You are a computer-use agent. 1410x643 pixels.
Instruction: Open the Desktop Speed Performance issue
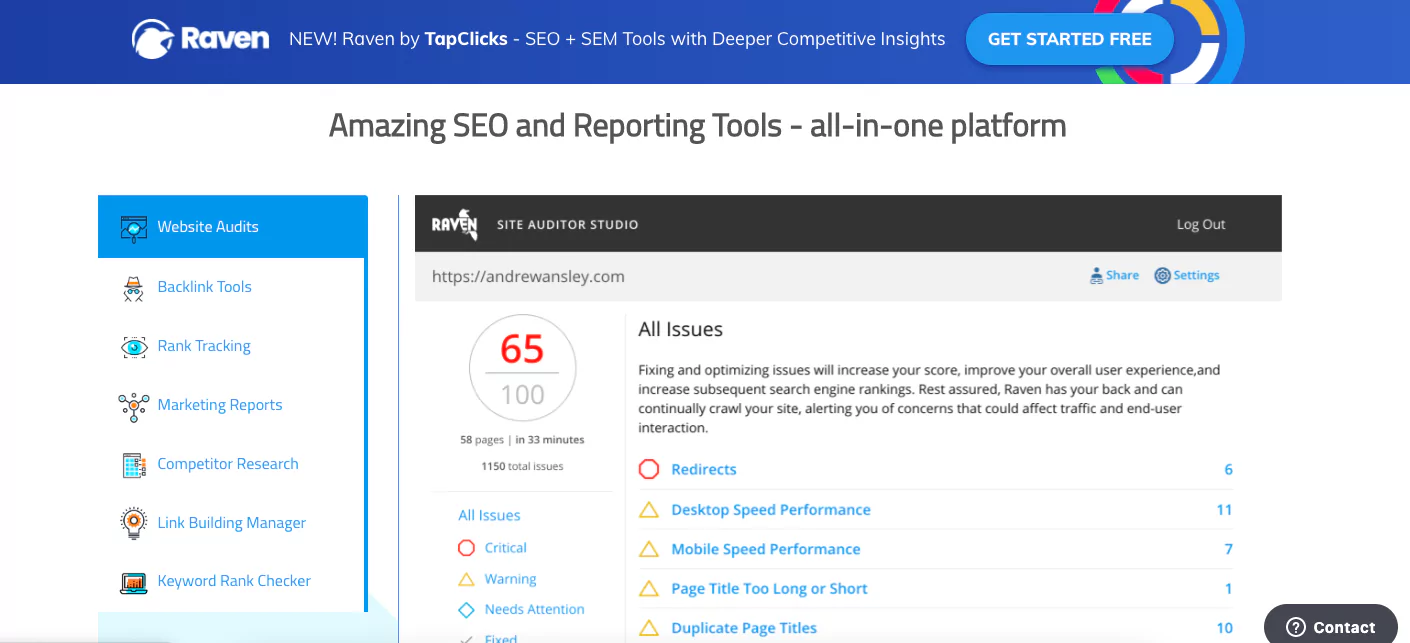pyautogui.click(x=771, y=510)
